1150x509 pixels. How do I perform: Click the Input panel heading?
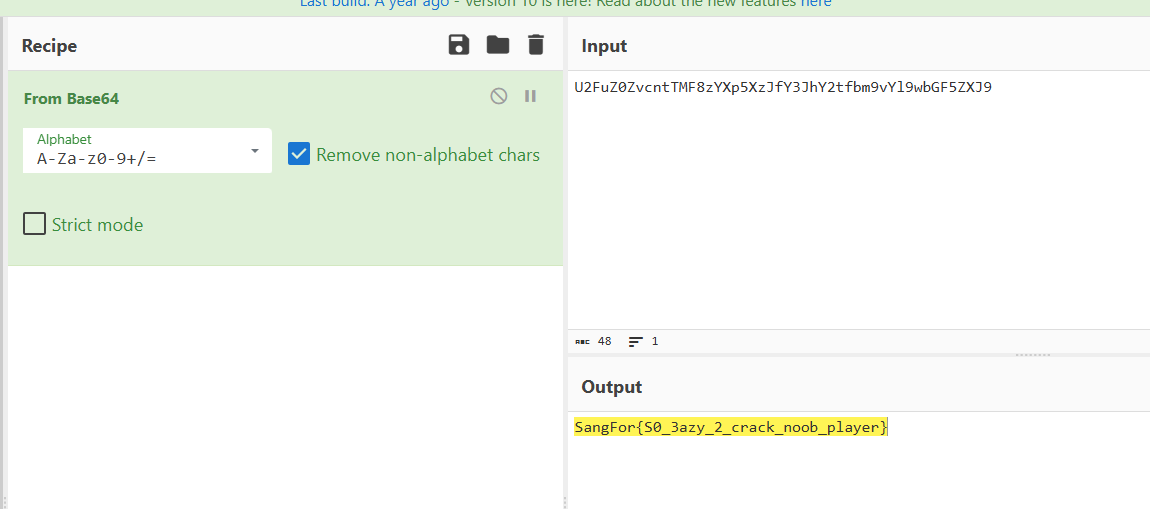click(604, 45)
